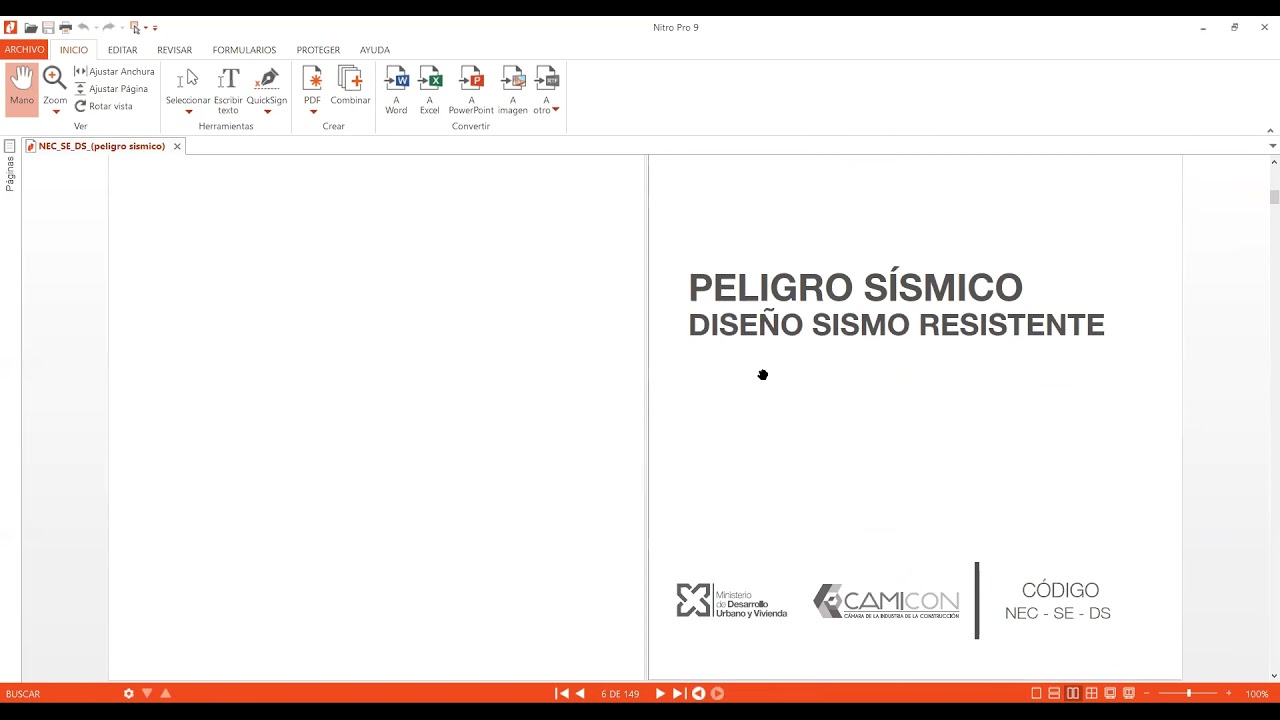Switch to the REVISAR tab

point(174,49)
